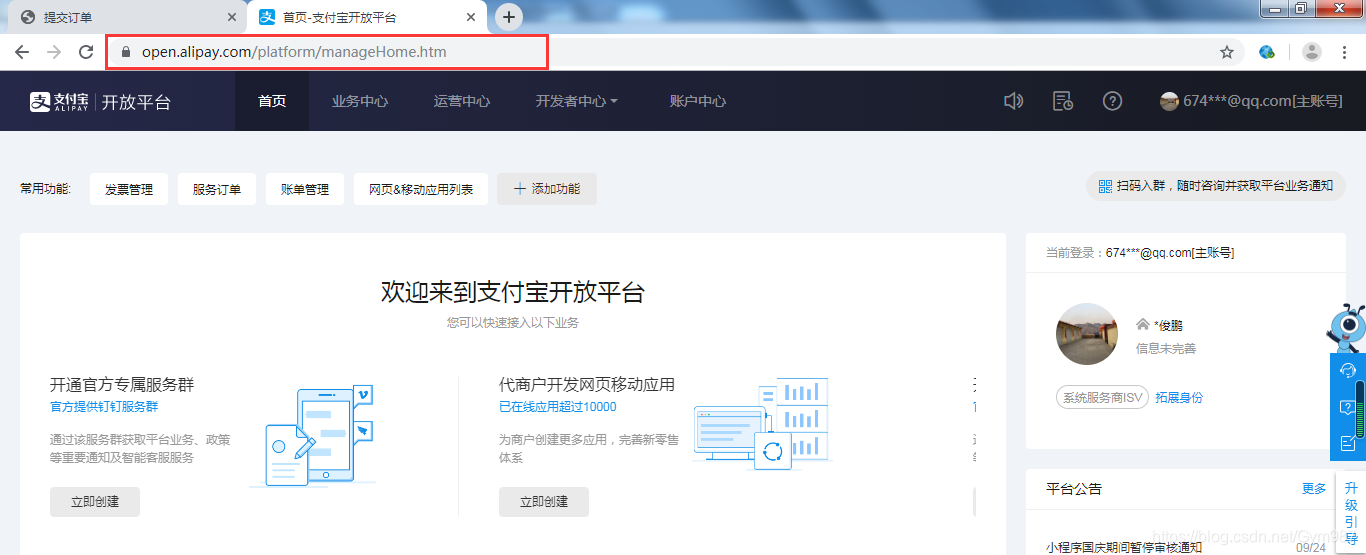Click the *俊鹏 user name

coord(1168,325)
